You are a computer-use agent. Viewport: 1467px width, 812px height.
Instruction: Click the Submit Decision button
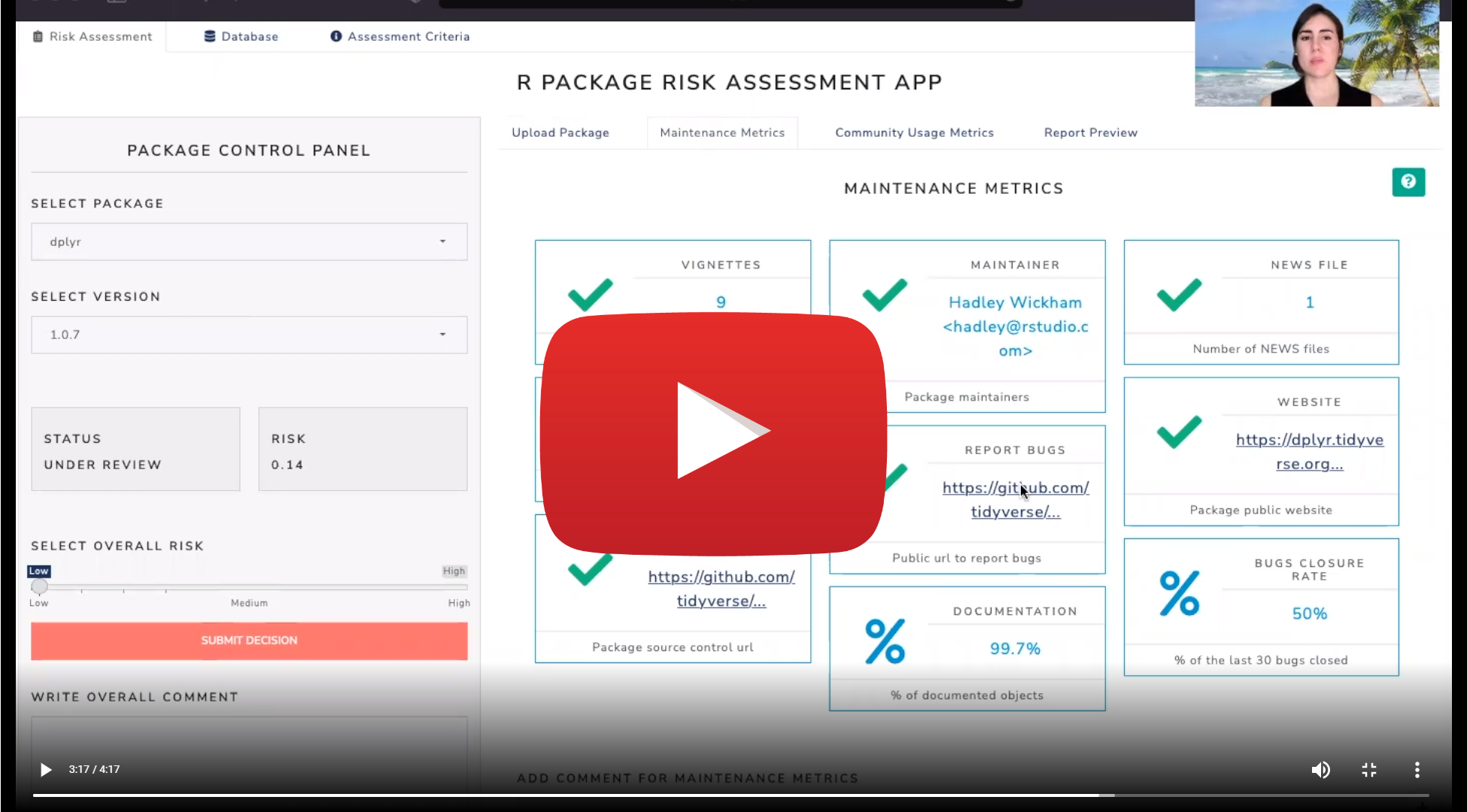pos(249,641)
